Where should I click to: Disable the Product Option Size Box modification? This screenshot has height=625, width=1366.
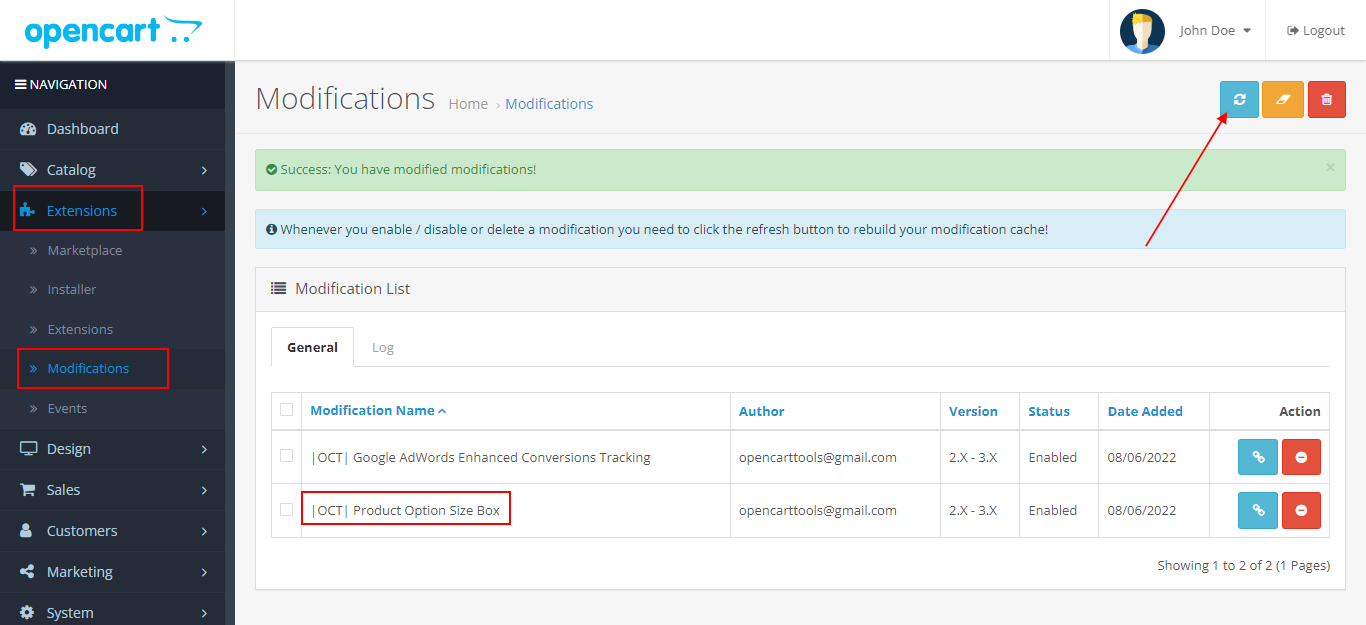(x=1301, y=510)
